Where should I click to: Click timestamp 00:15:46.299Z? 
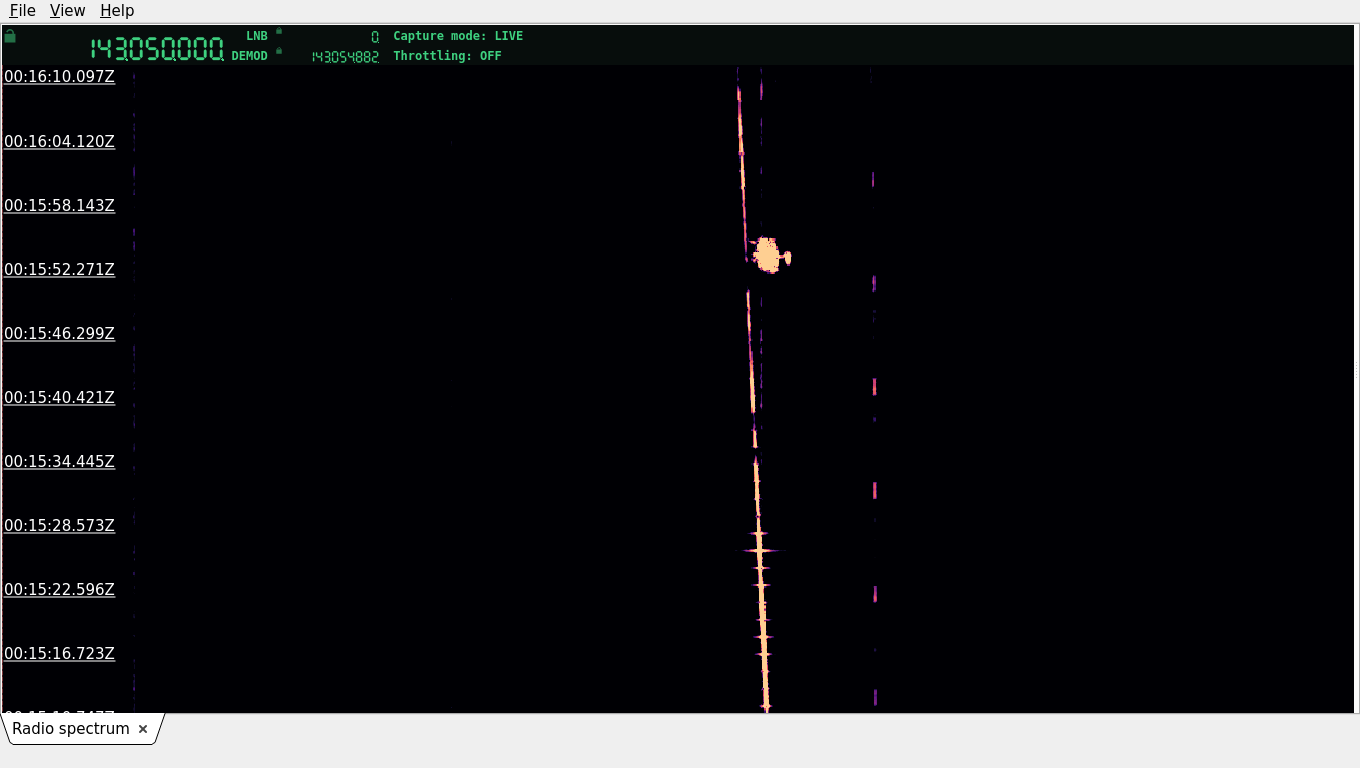pos(59,334)
